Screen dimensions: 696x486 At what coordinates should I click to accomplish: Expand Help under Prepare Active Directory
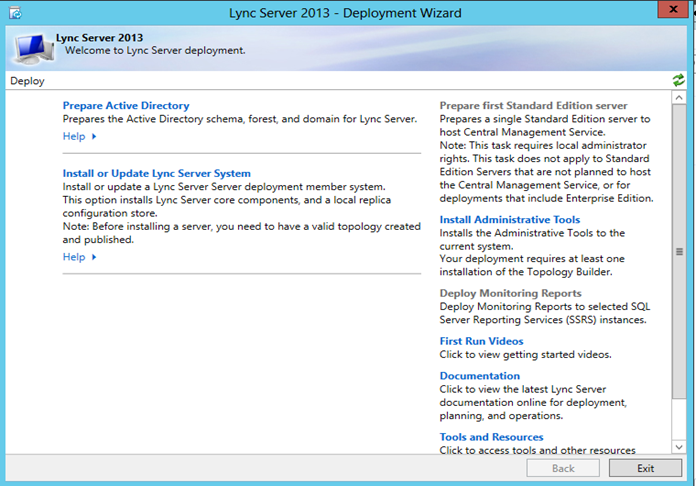pyautogui.click(x=79, y=136)
